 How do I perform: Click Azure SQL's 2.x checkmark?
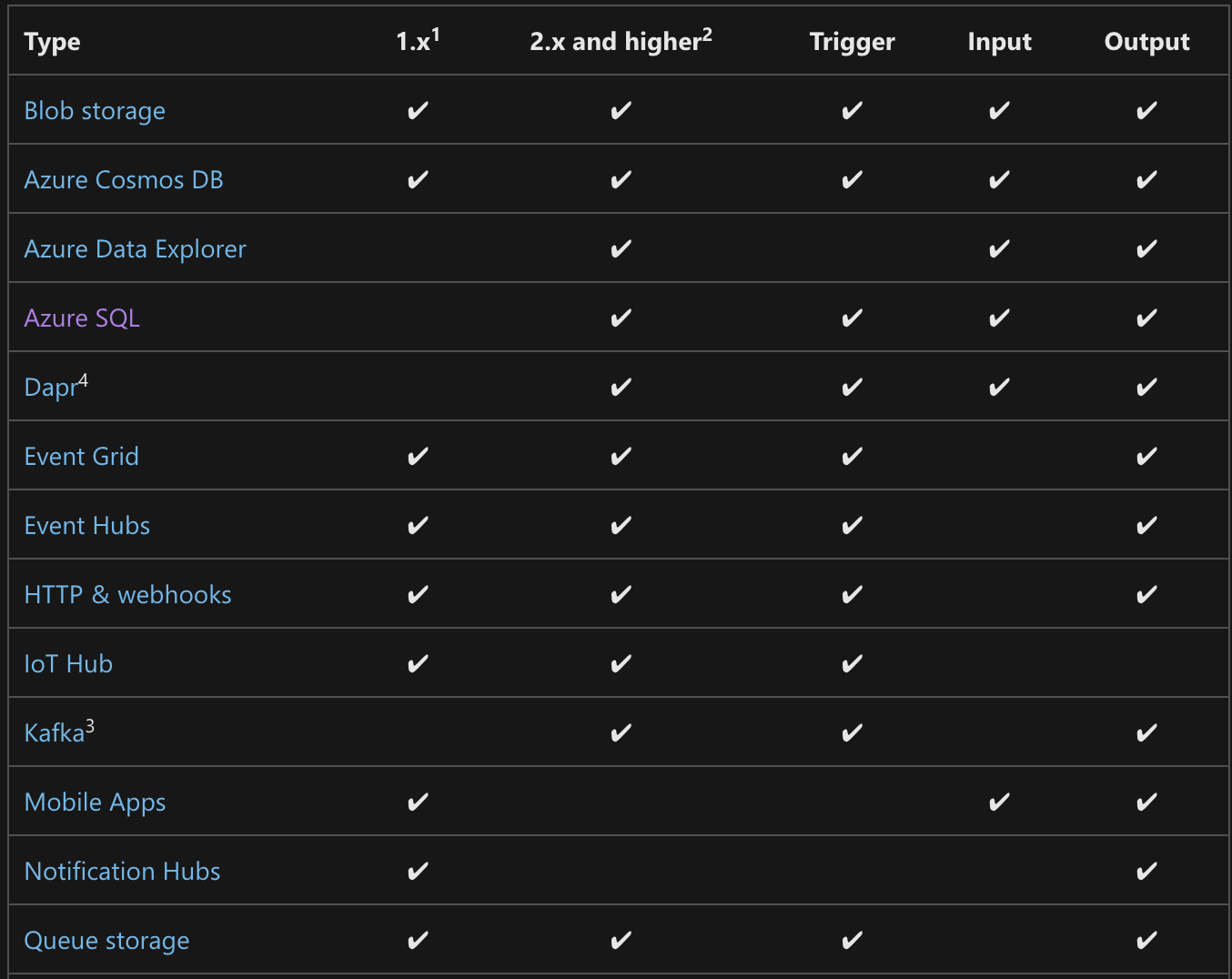621,318
